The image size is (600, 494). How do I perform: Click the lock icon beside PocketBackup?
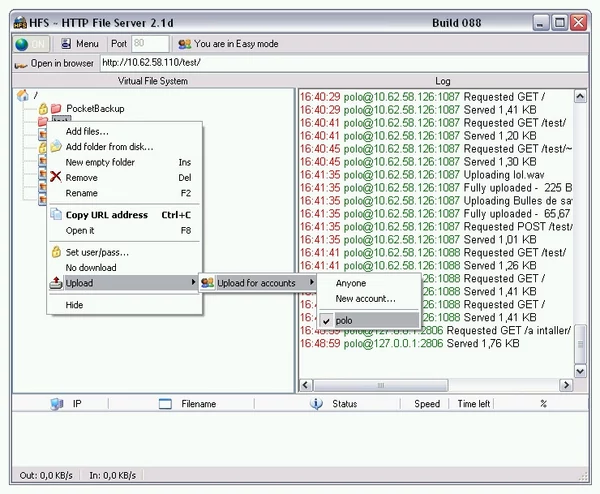pos(43,109)
